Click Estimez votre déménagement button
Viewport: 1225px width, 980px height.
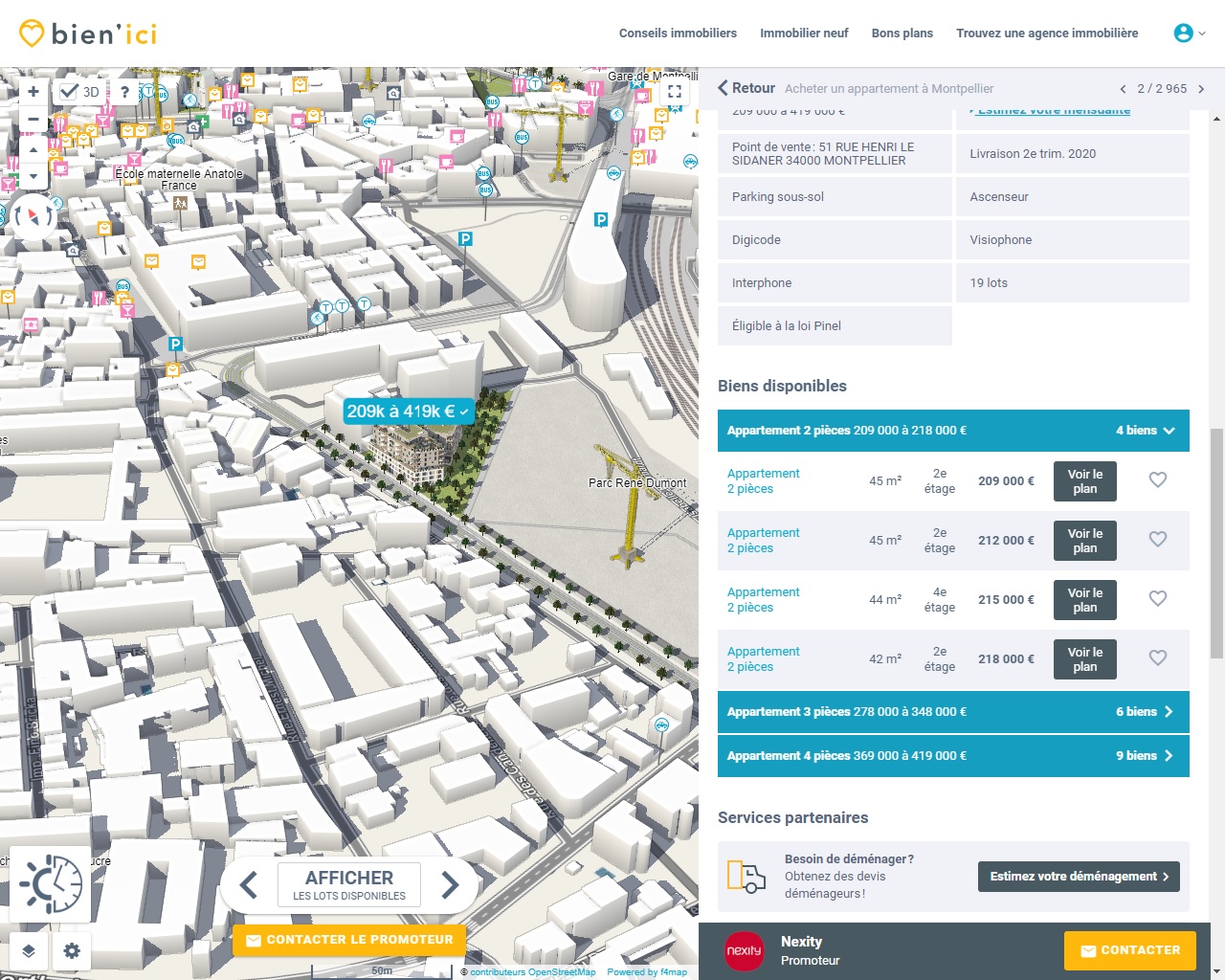tap(1079, 877)
